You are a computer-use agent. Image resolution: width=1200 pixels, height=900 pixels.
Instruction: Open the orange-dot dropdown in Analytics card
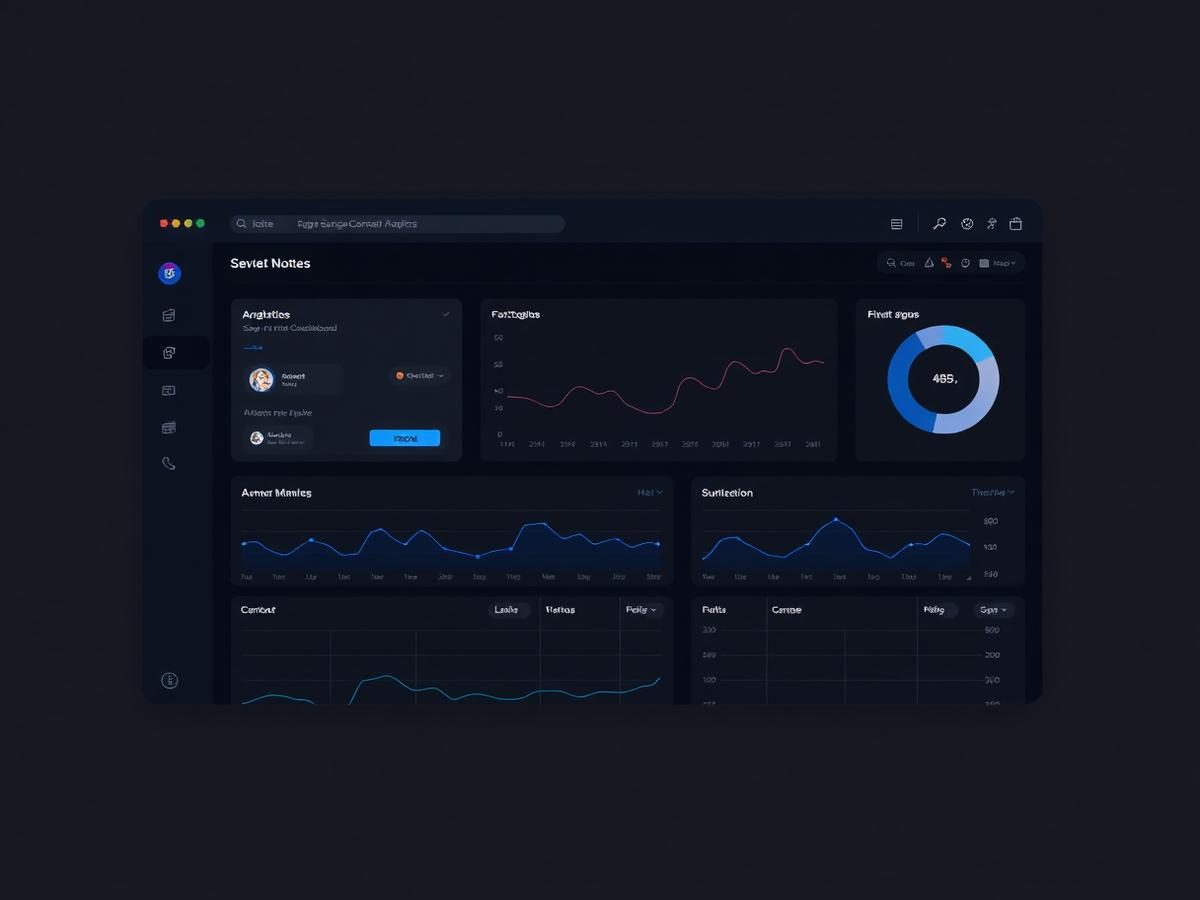(x=420, y=376)
